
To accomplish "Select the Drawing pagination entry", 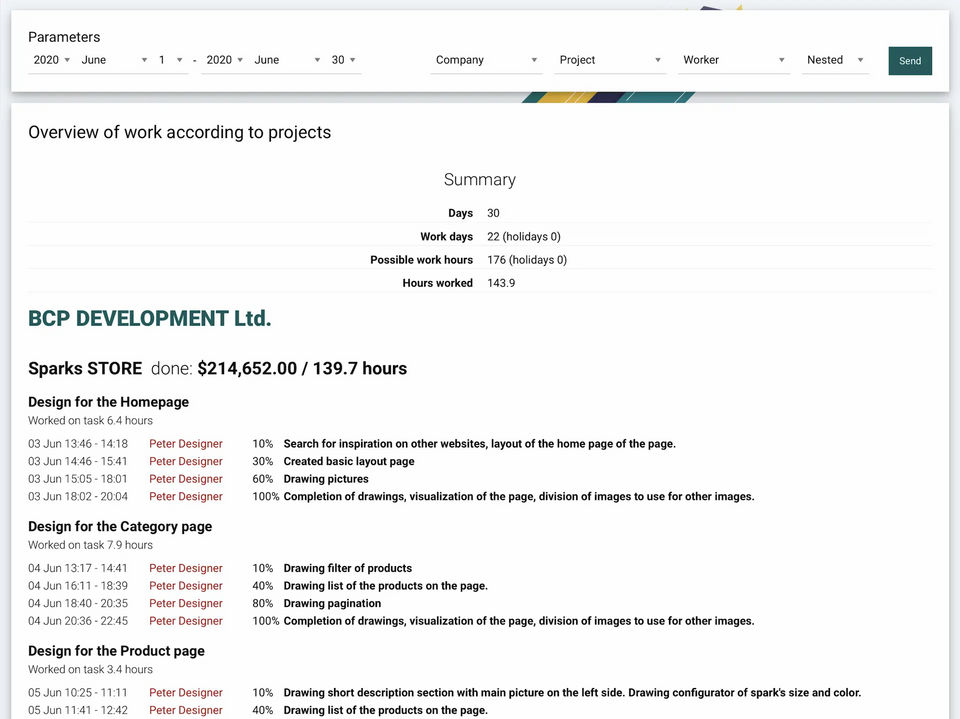I will [x=332, y=603].
